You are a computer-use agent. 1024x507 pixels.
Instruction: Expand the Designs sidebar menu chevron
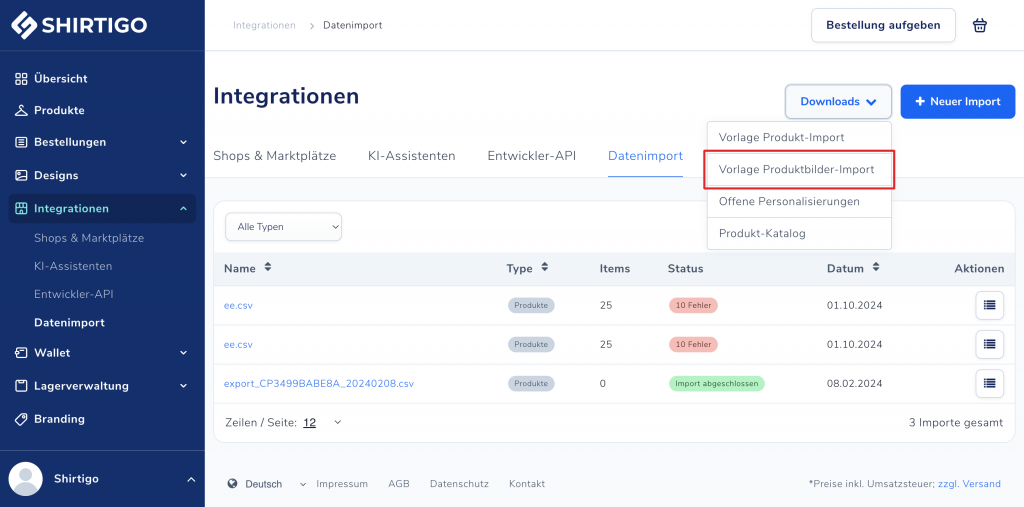(x=184, y=175)
